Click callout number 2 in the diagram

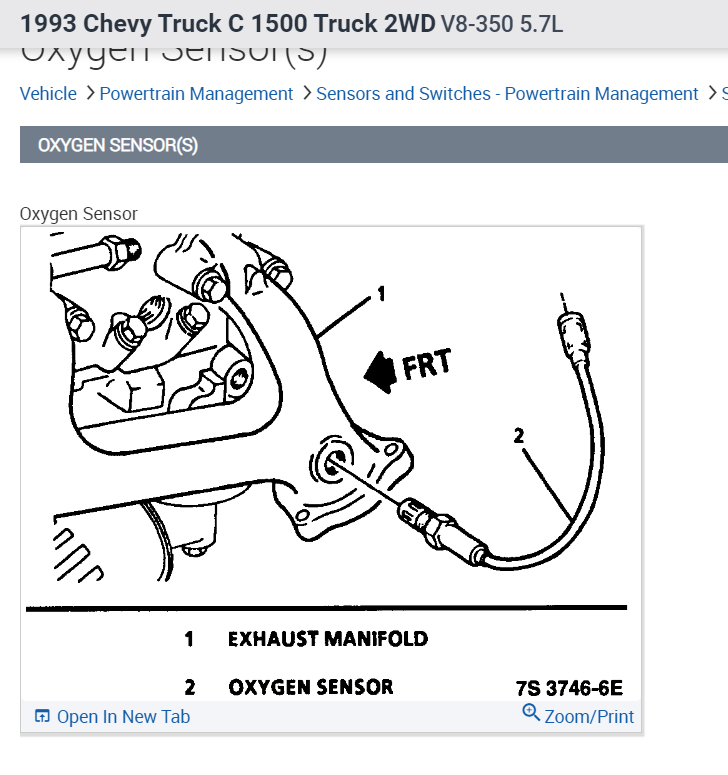(518, 435)
